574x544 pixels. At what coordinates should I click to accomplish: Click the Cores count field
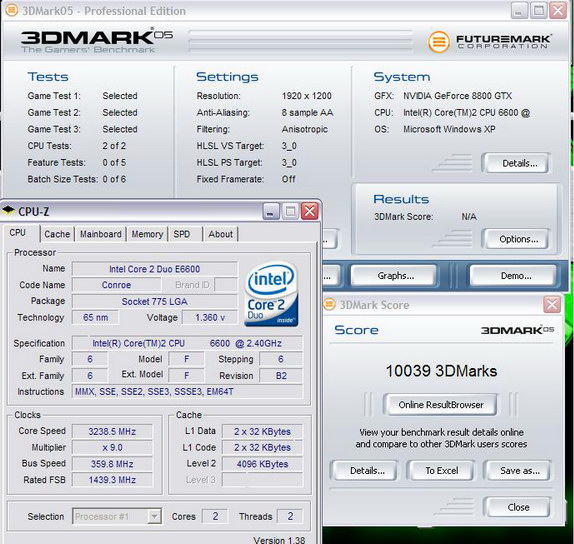point(215,517)
